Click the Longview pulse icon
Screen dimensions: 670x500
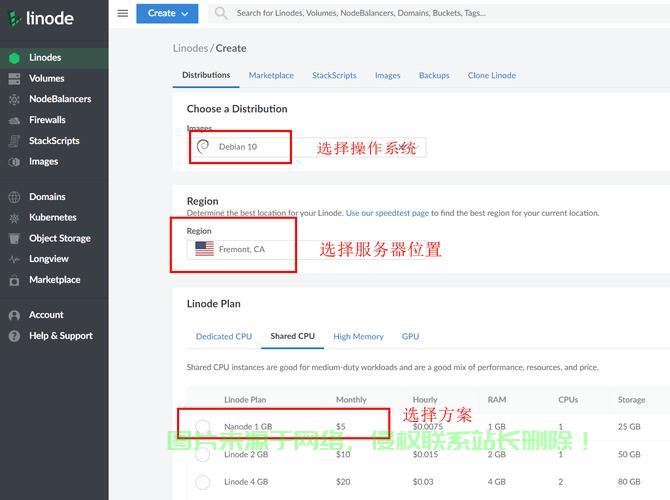pos(14,259)
